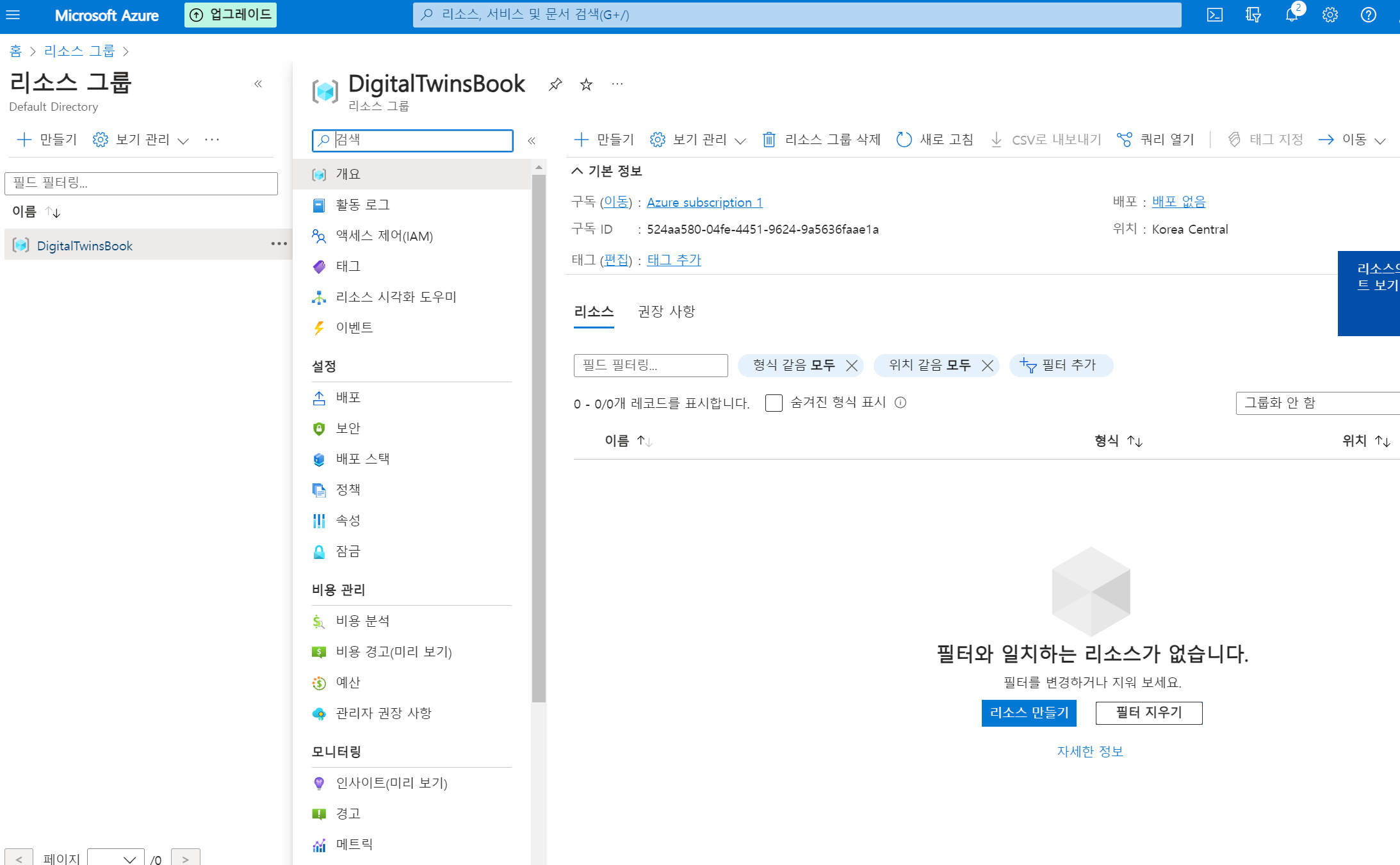Viewport: 1400px width, 865px height.
Task: Toggle the 숨겨진 형식 표시 checkbox
Action: (x=774, y=403)
